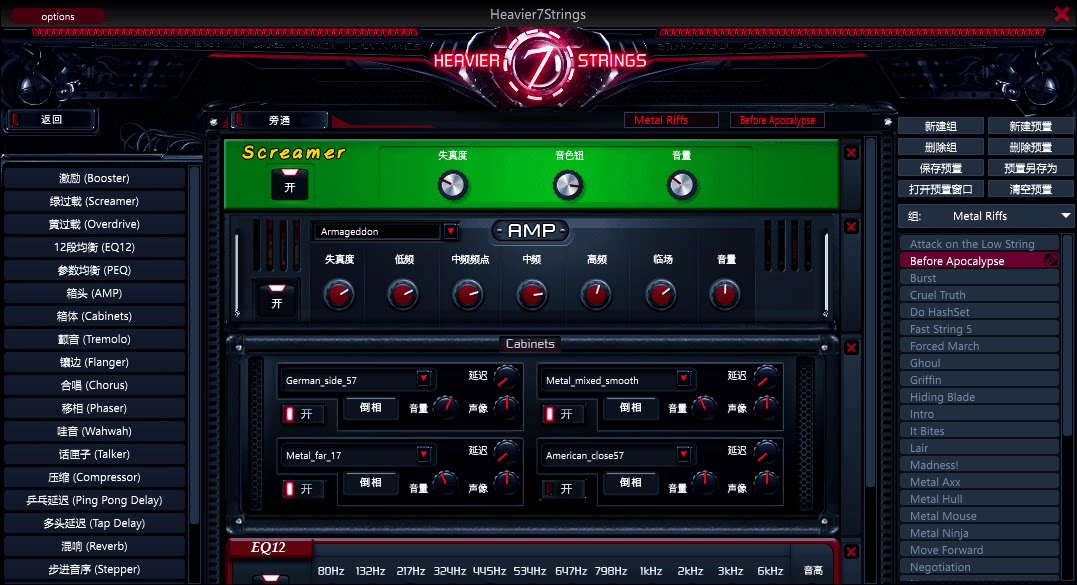This screenshot has width=1077, height=585.
Task: Select the Cruel Truth preset
Action: [x=979, y=295]
